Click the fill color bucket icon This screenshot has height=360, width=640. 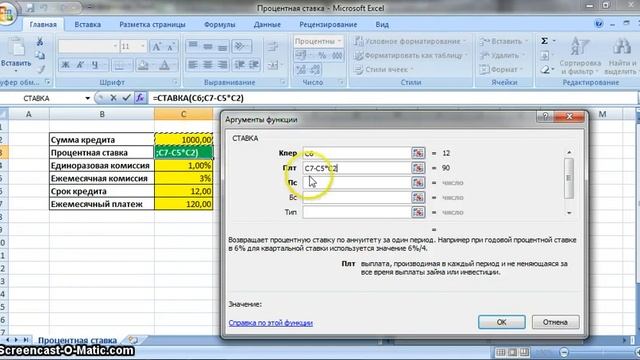(x=143, y=65)
